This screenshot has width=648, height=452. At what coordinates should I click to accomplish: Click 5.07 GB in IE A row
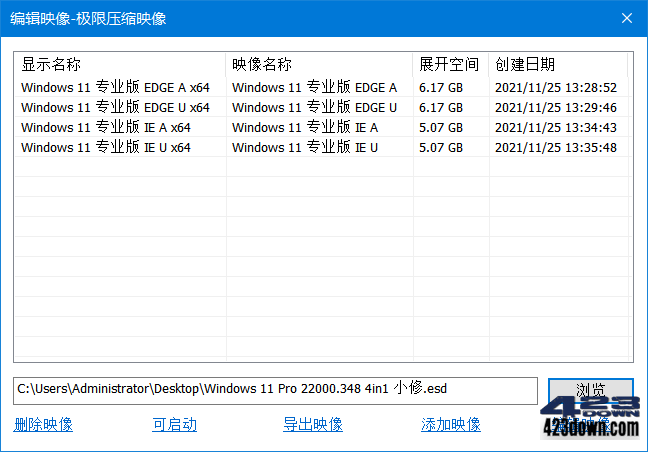pyautogui.click(x=441, y=128)
